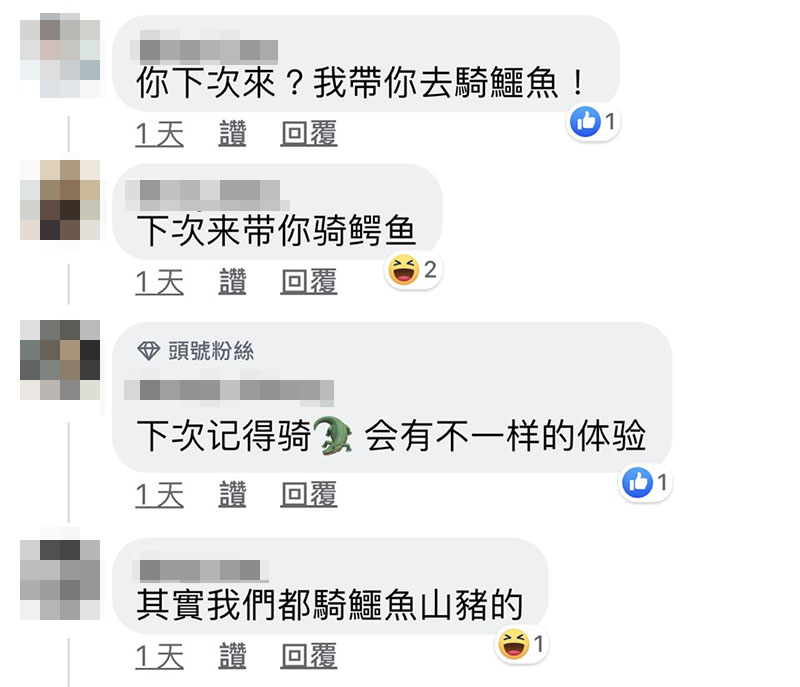Reply to the first comment via 回覆

[309, 134]
